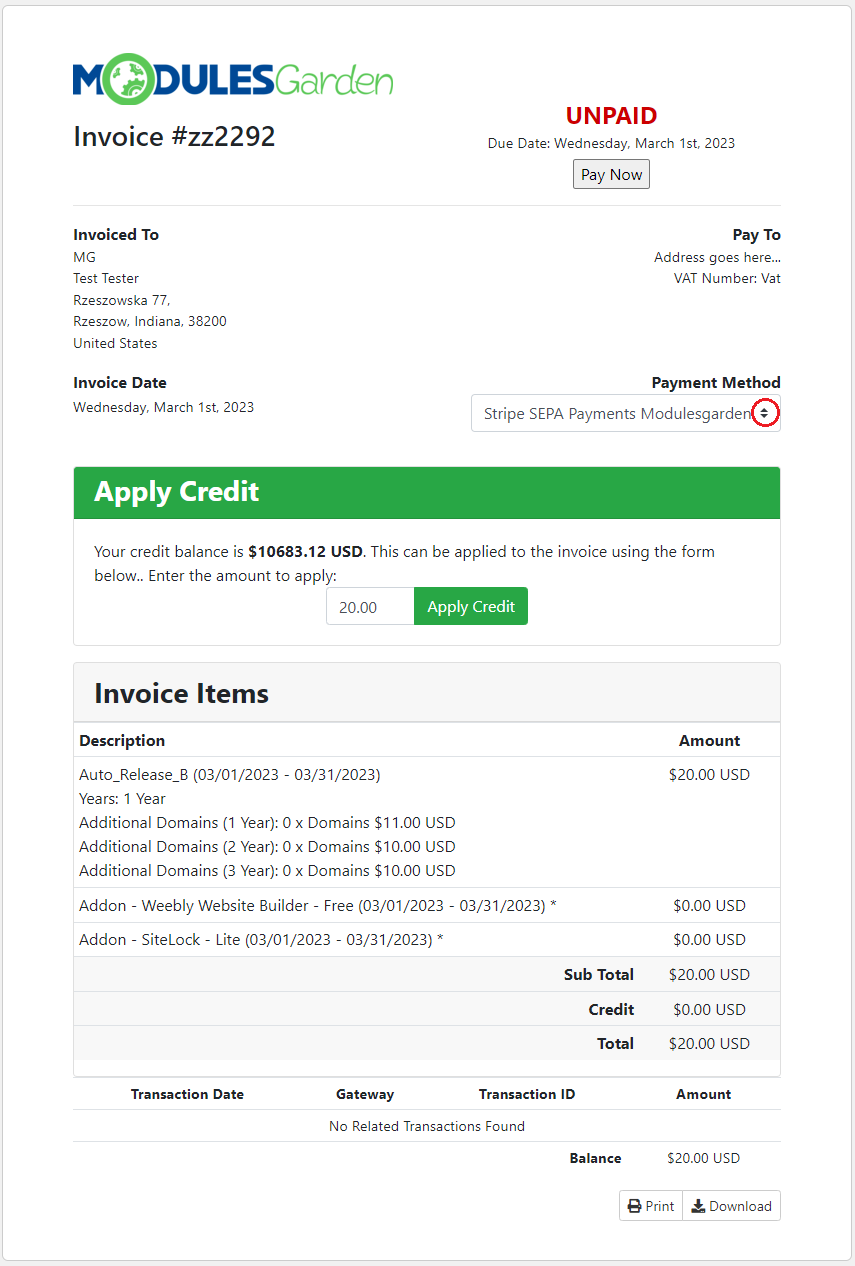Click the Sub Total label

[x=599, y=975]
